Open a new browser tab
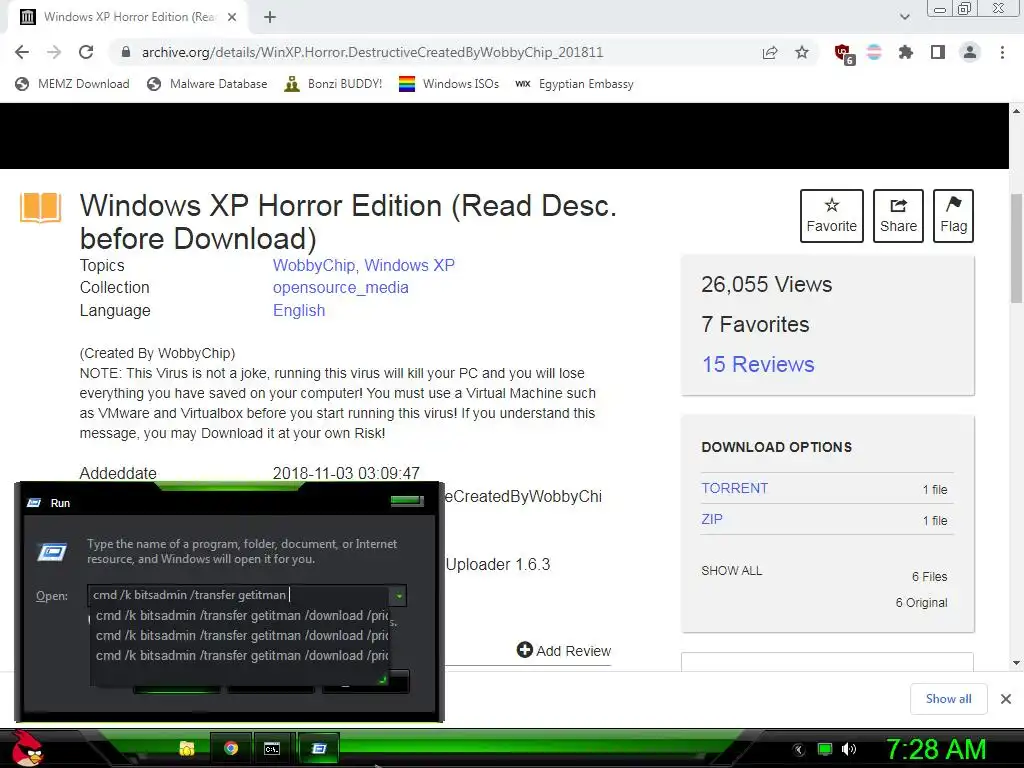1024x768 pixels. [x=270, y=17]
